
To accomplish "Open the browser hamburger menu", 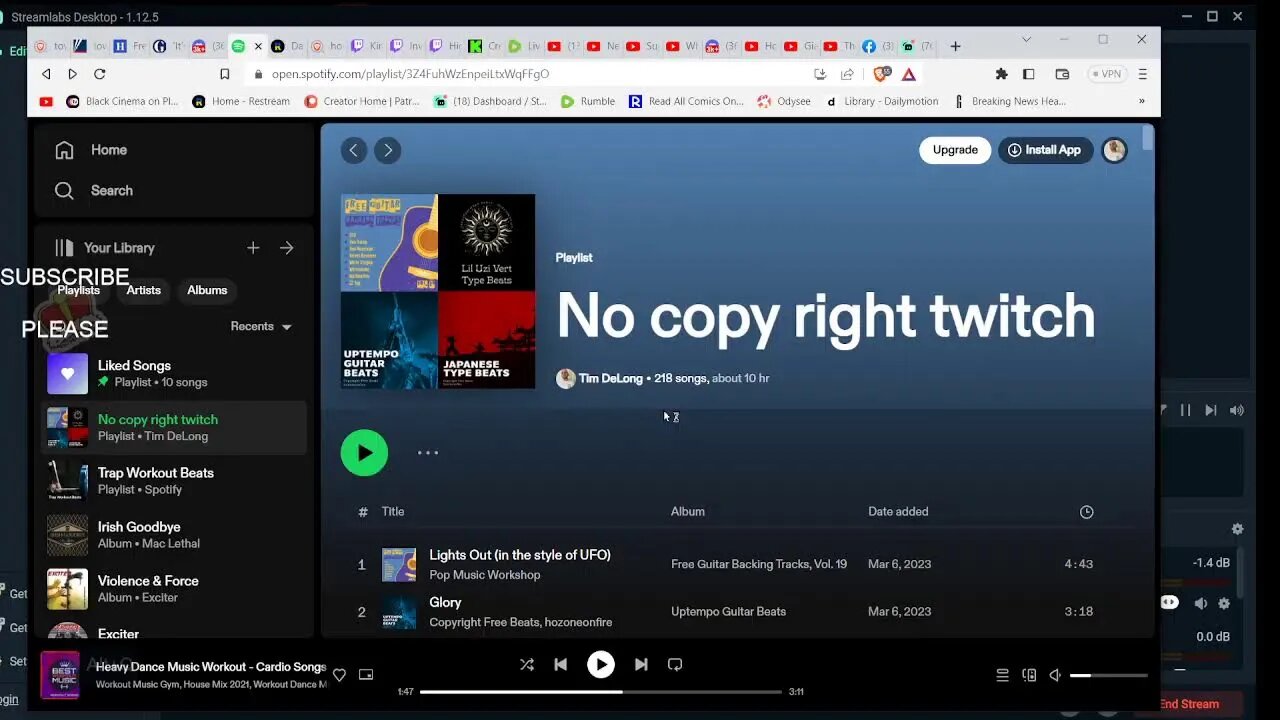I will pyautogui.click(x=1142, y=74).
